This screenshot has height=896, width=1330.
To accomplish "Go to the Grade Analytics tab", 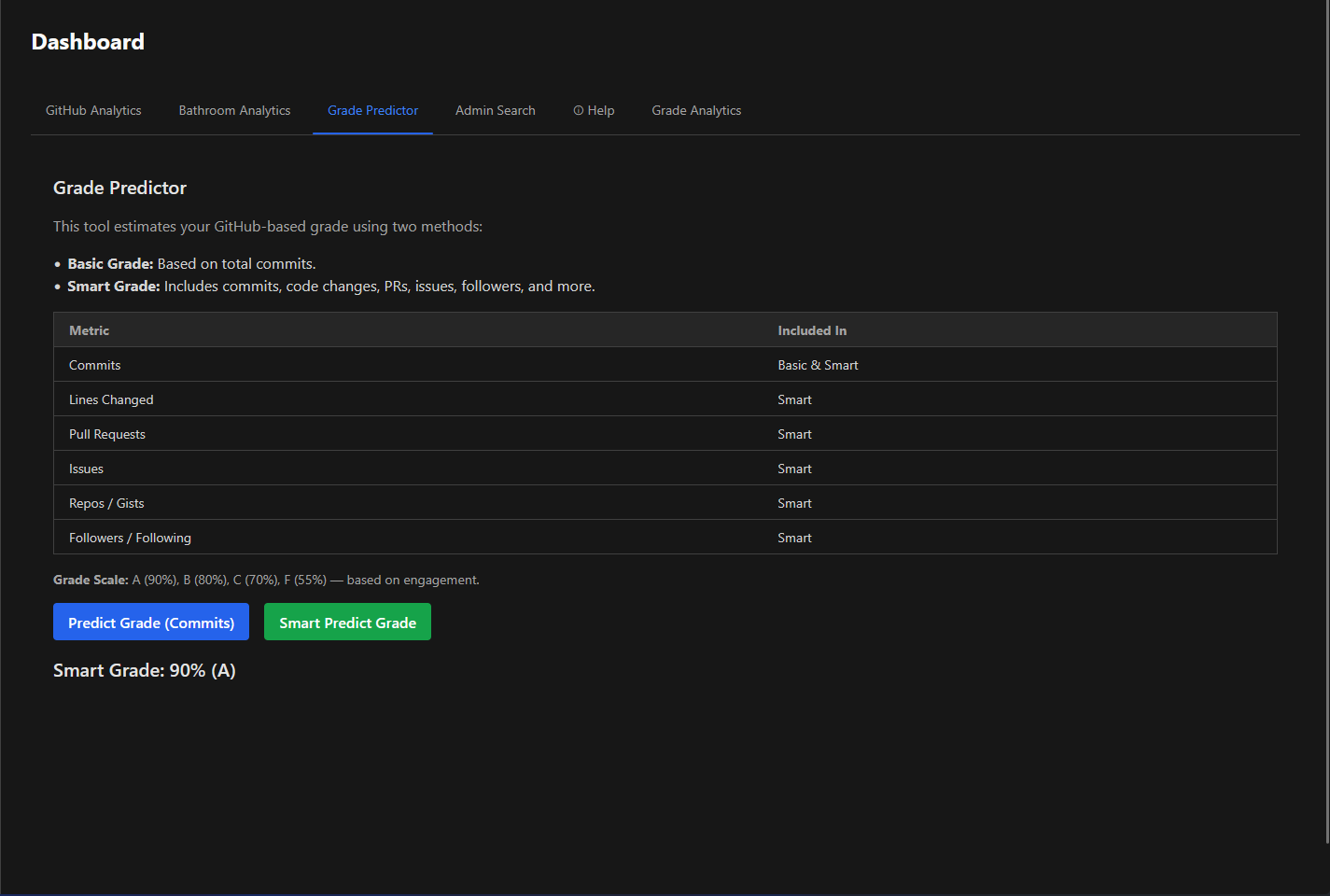I will point(696,110).
